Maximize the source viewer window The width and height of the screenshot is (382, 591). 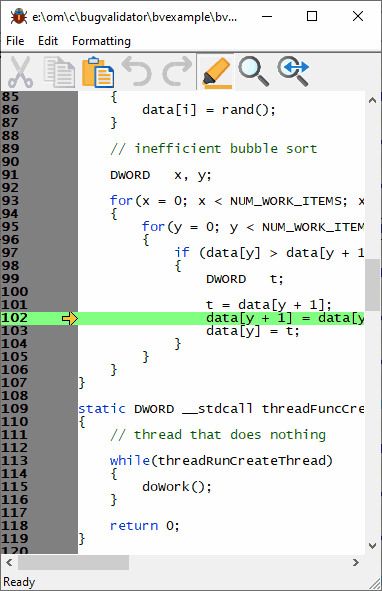click(312, 17)
